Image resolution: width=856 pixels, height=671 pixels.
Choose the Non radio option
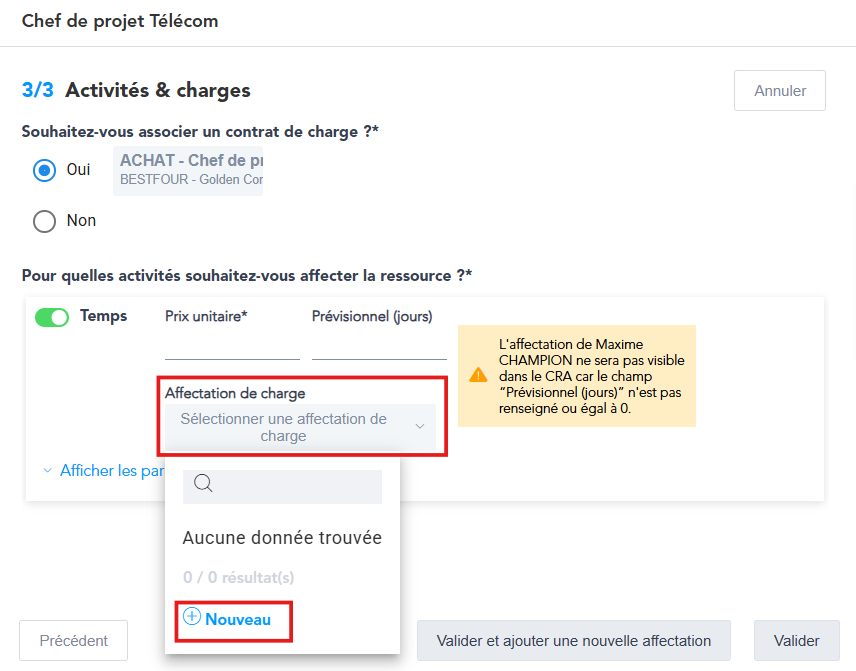[44, 221]
